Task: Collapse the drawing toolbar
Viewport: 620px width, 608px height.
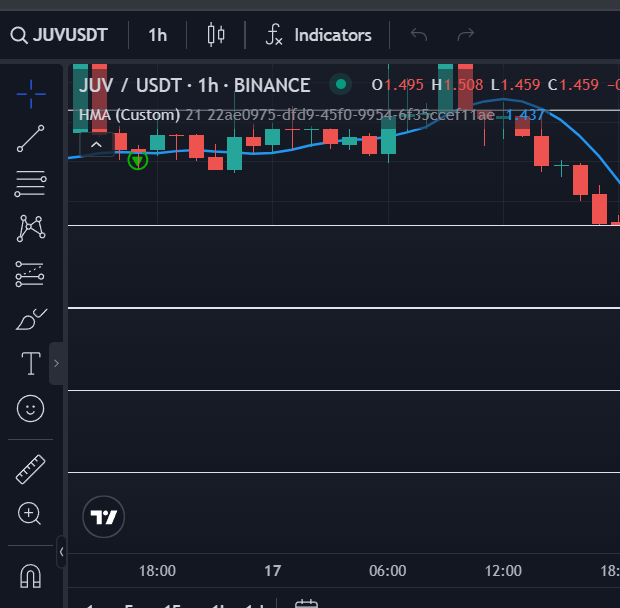Action: [x=61, y=552]
